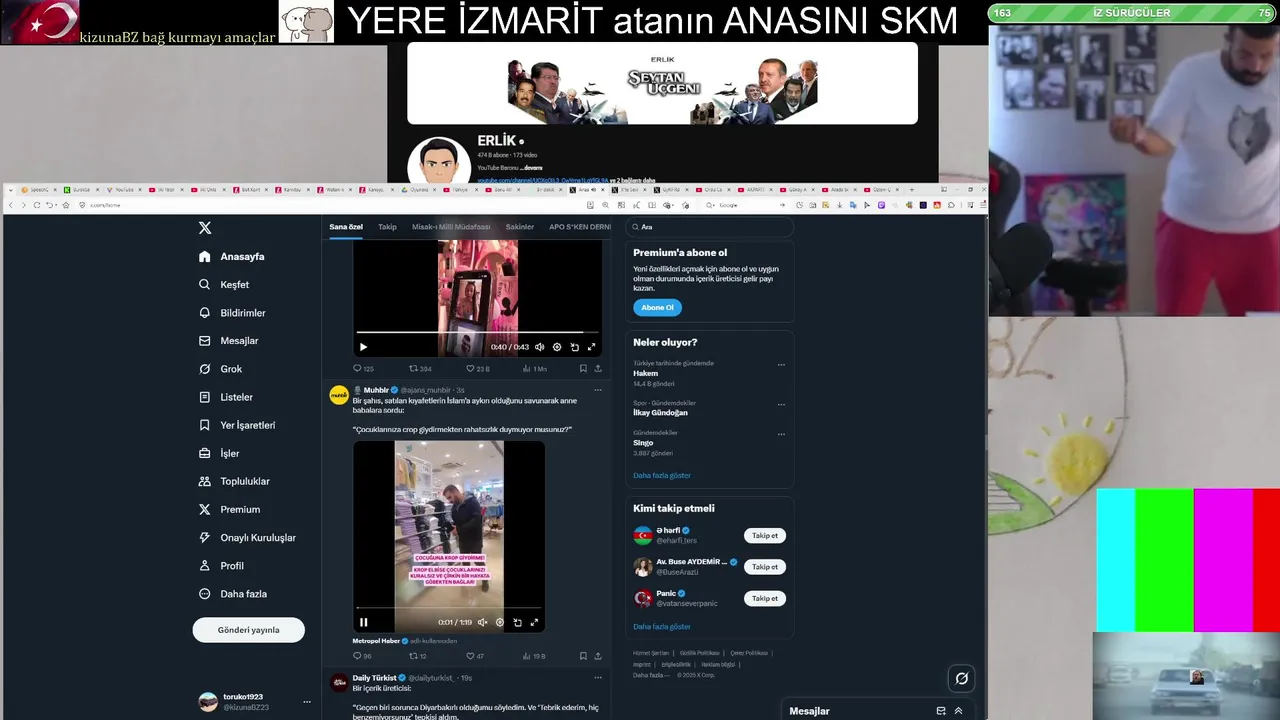The height and width of the screenshot is (720, 1280).
Task: Open Bildirimler notifications
Action: [232, 313]
